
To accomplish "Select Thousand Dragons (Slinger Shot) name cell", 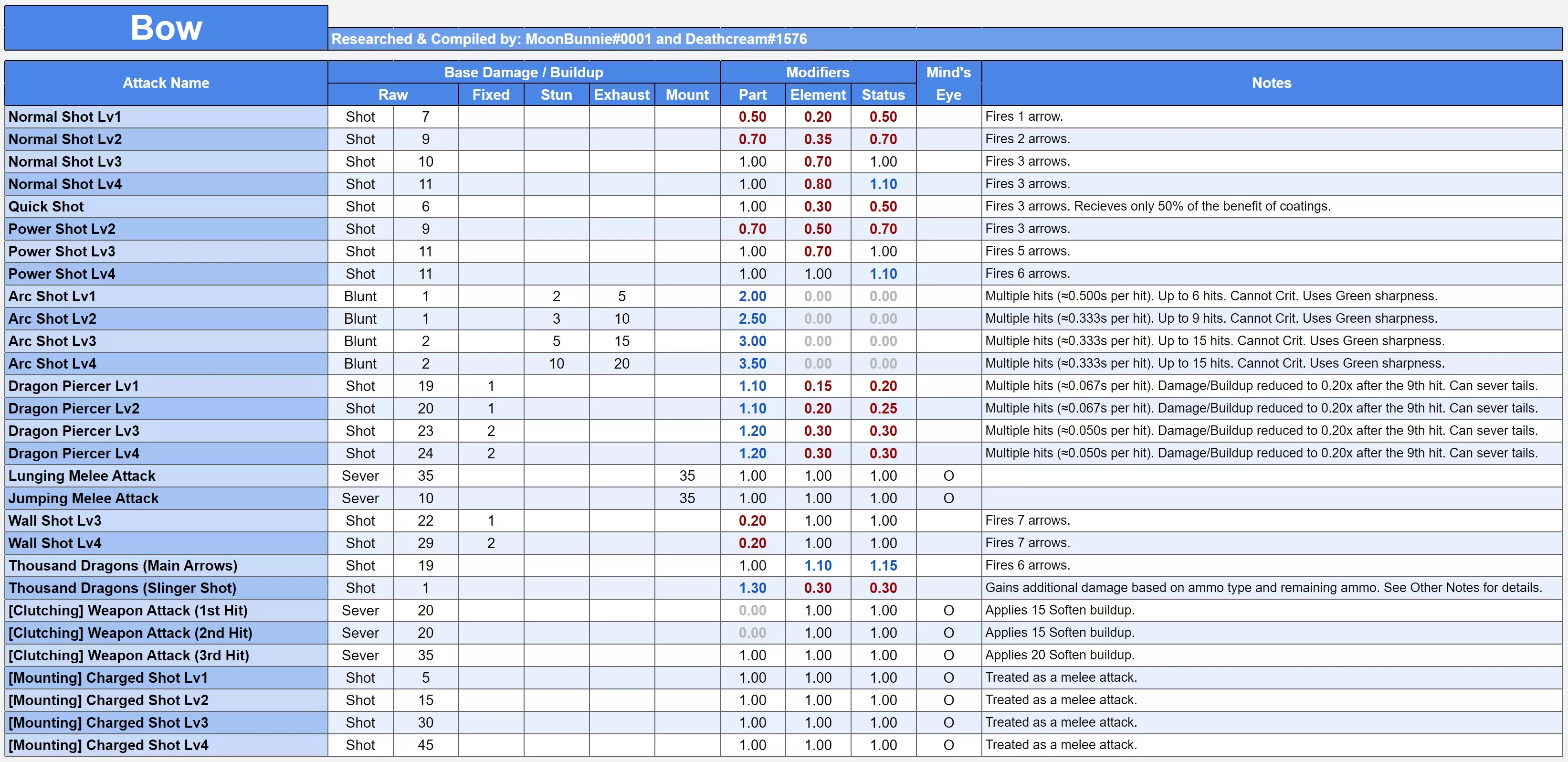I will pyautogui.click(x=122, y=588).
